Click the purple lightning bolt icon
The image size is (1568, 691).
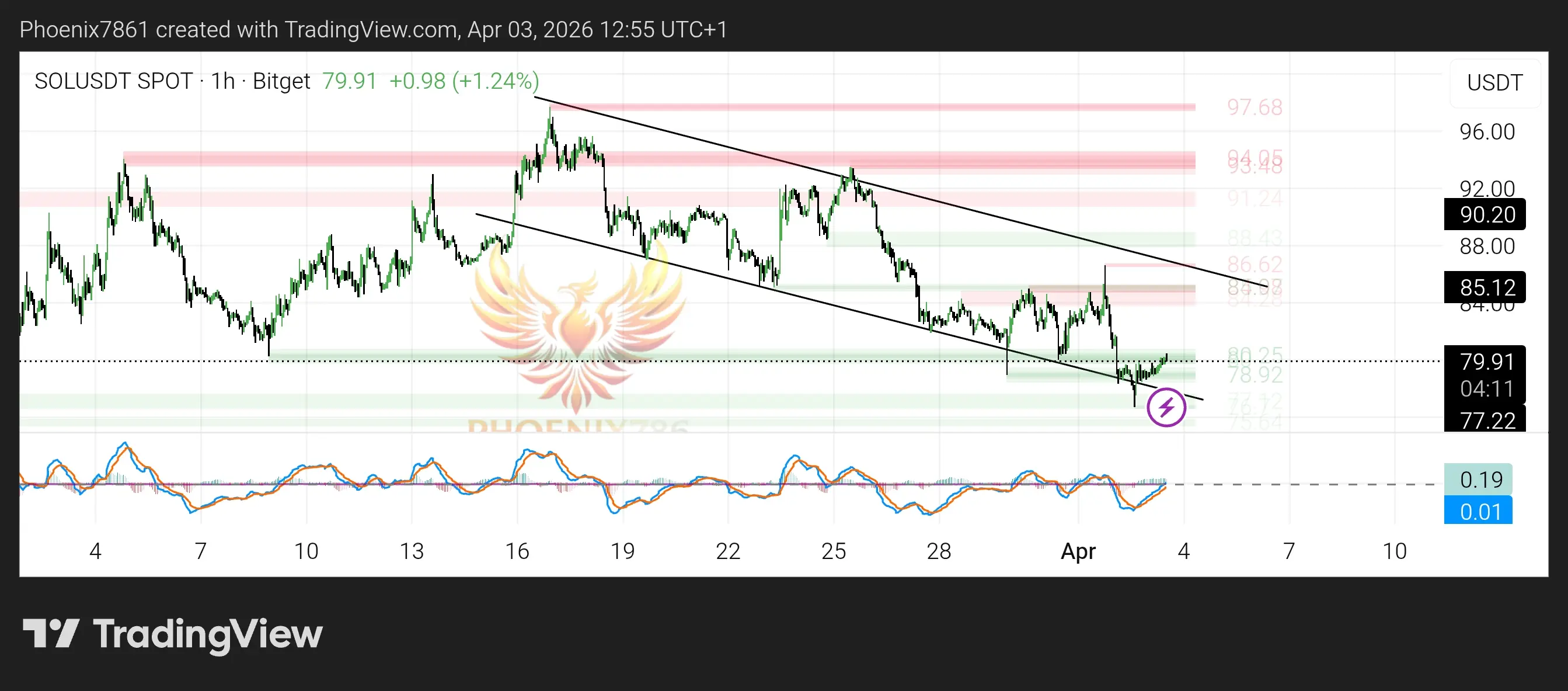(1166, 407)
